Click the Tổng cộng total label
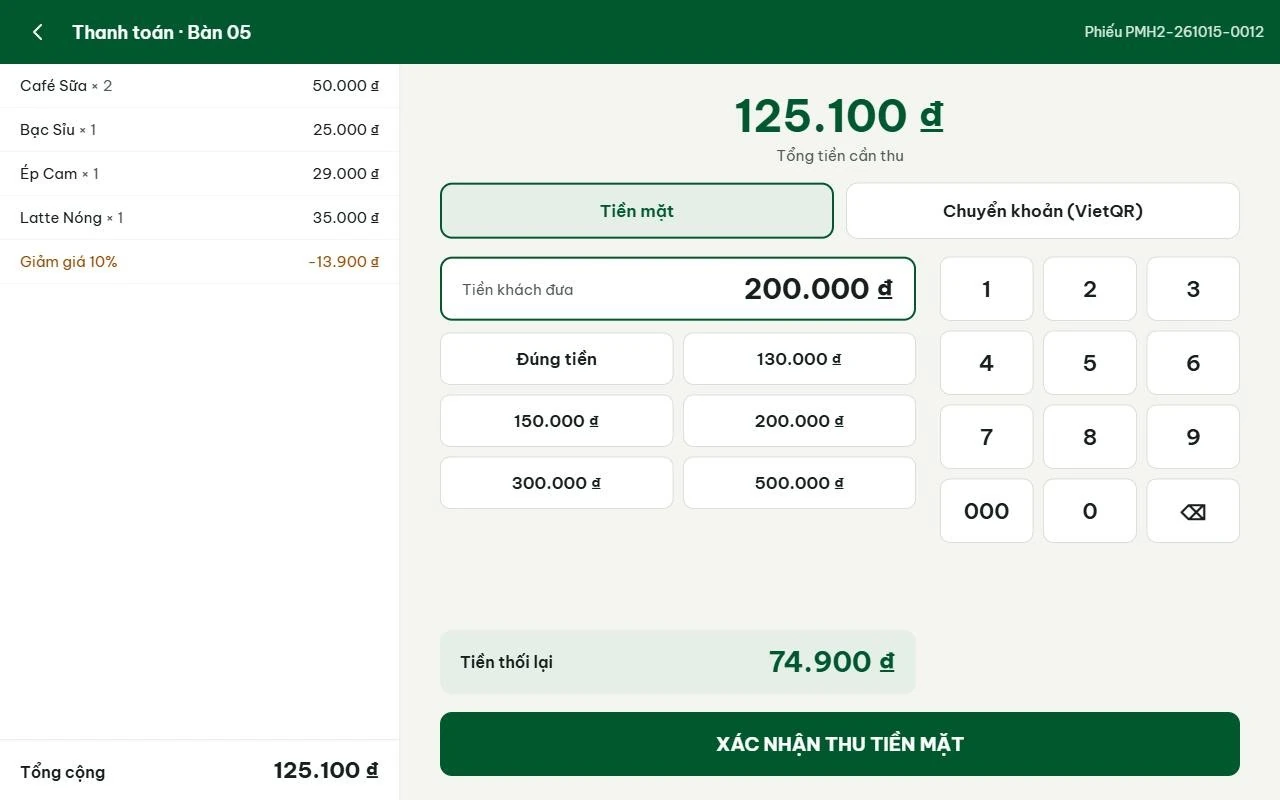 point(62,772)
